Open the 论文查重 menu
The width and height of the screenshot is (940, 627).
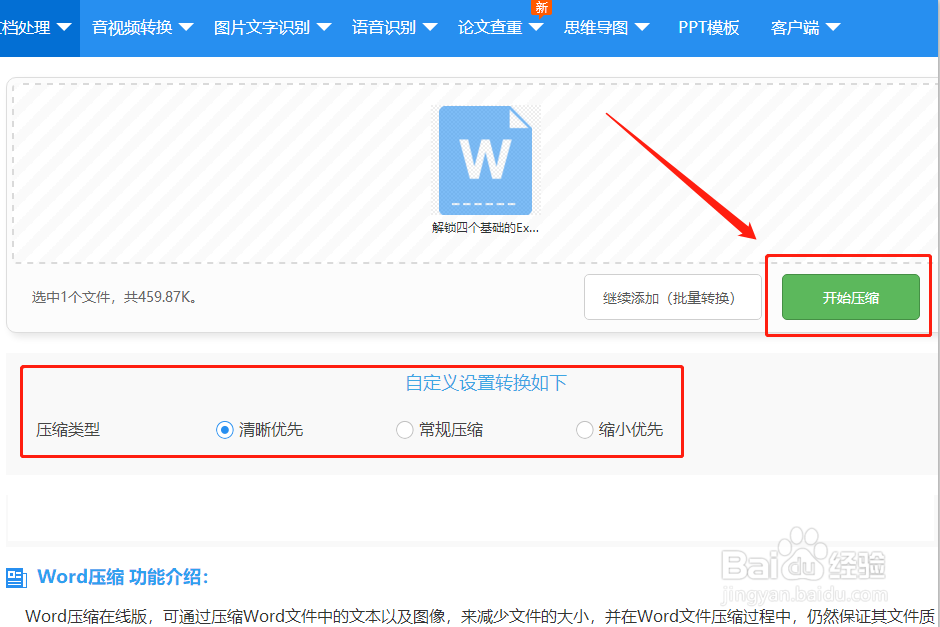(492, 28)
